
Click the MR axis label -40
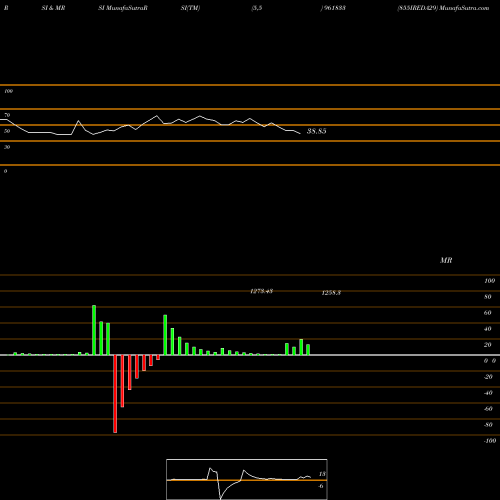point(488,393)
